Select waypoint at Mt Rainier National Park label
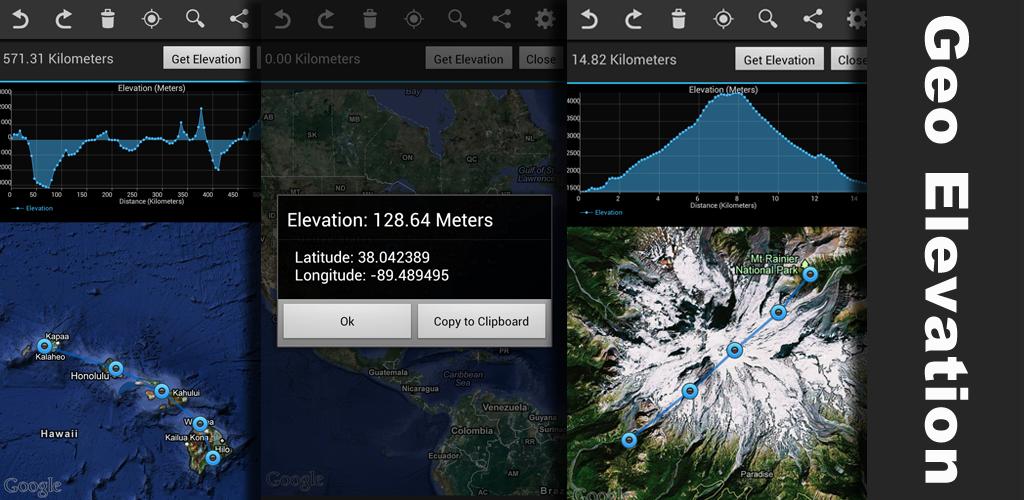The height and width of the screenshot is (500, 1024). point(810,274)
